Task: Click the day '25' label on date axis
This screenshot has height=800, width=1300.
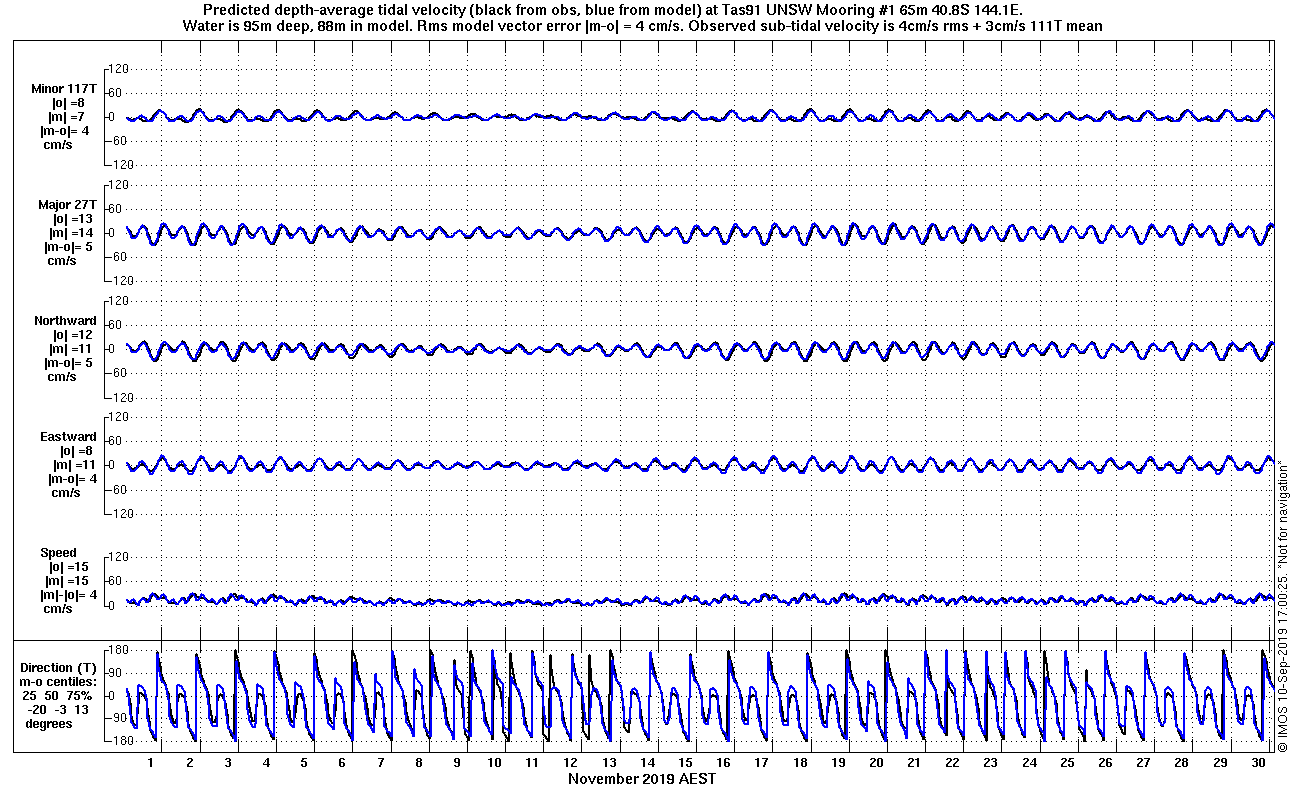Action: click(1067, 763)
